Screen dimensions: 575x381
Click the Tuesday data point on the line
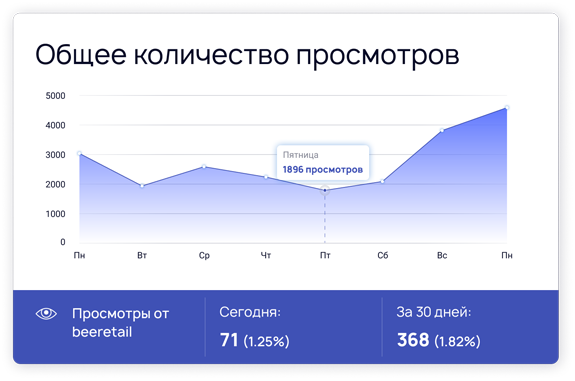pos(142,186)
